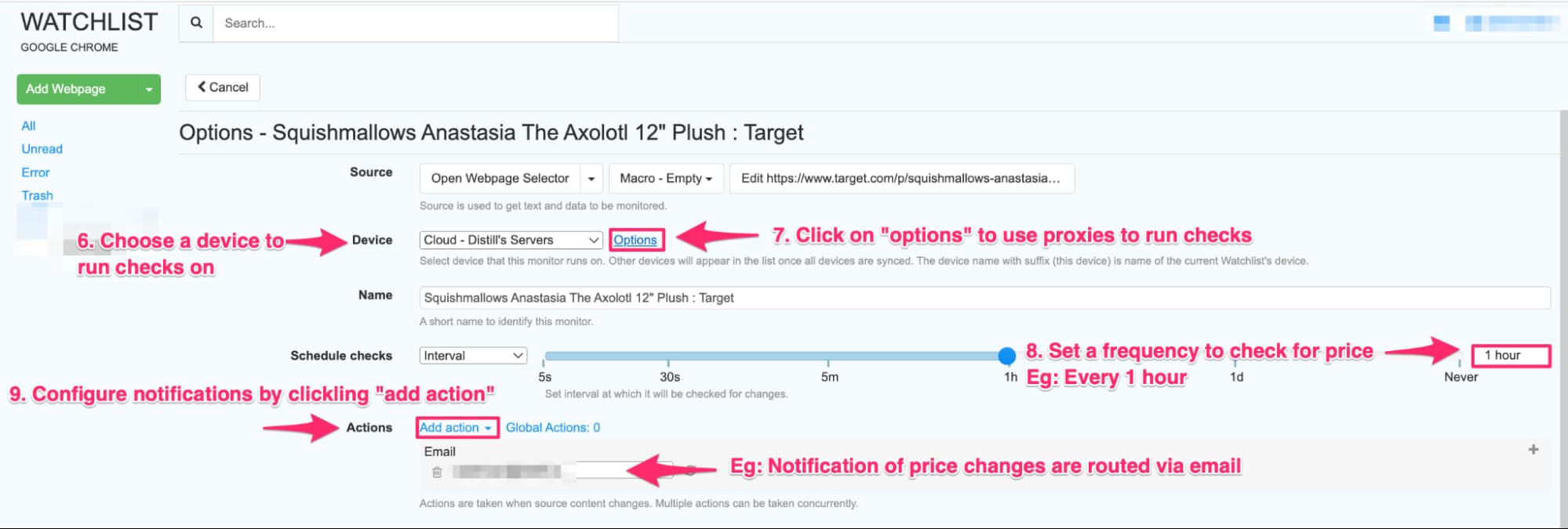Expand the Add Webpage split-button arrow
1568x529 pixels.
tap(148, 89)
